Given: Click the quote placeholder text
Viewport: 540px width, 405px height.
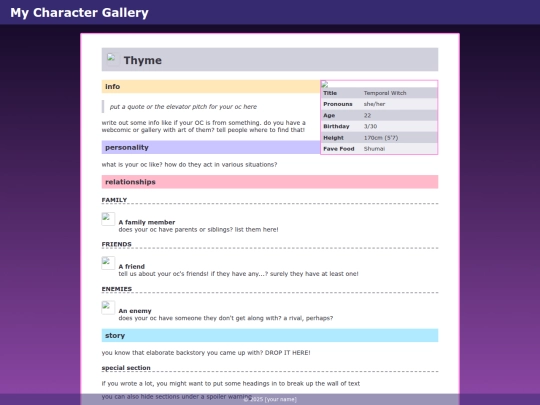Looking at the screenshot, I should [183, 107].
